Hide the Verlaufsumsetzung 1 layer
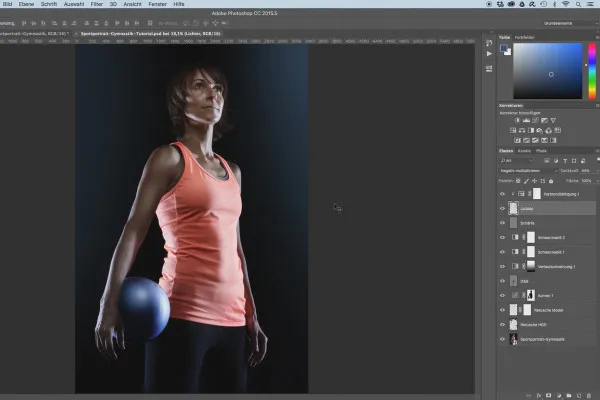 [x=502, y=266]
